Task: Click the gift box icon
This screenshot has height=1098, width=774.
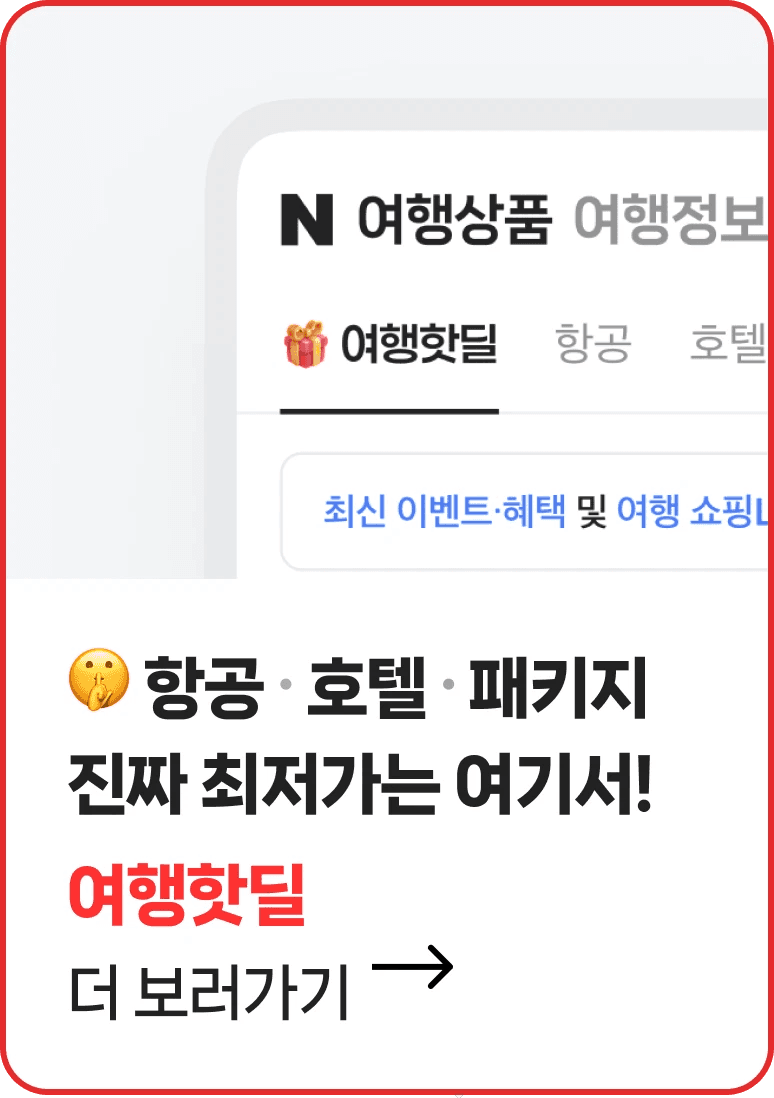Action: [305, 344]
